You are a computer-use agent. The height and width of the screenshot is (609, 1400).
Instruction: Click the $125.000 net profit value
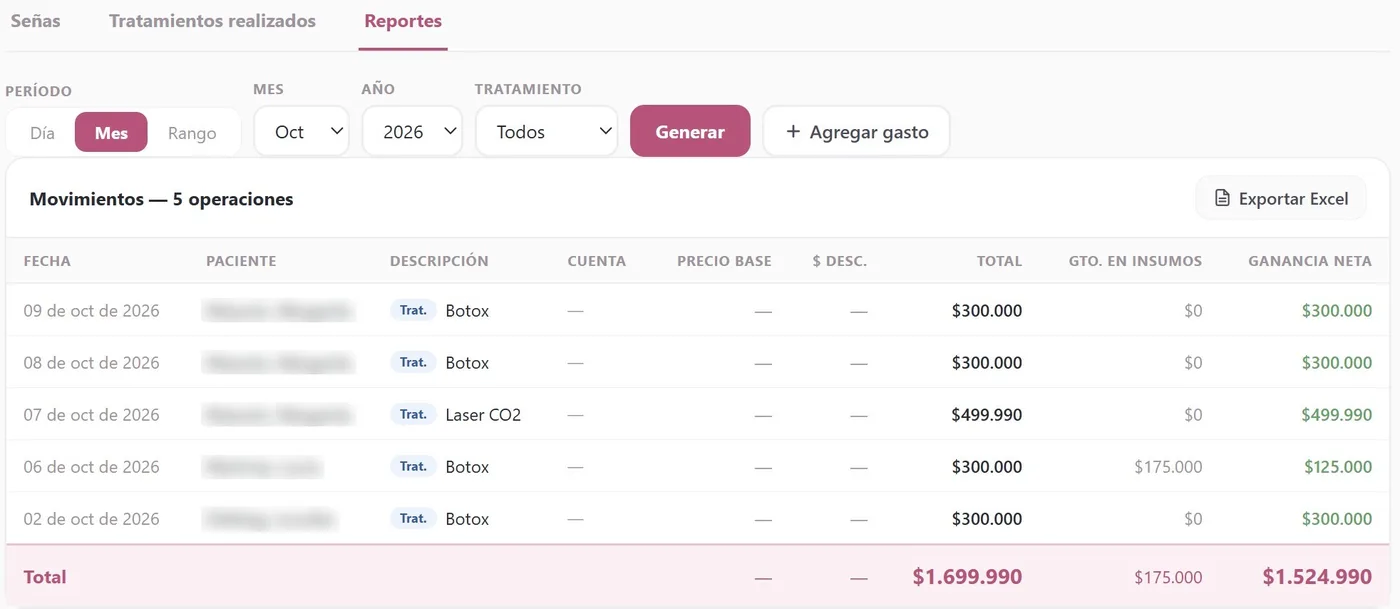tap(1338, 467)
